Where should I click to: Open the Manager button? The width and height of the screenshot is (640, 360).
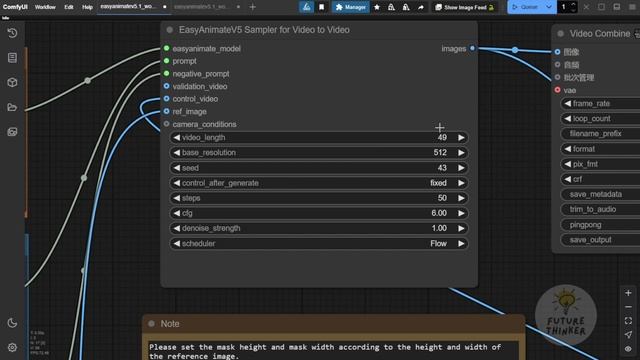(351, 7)
